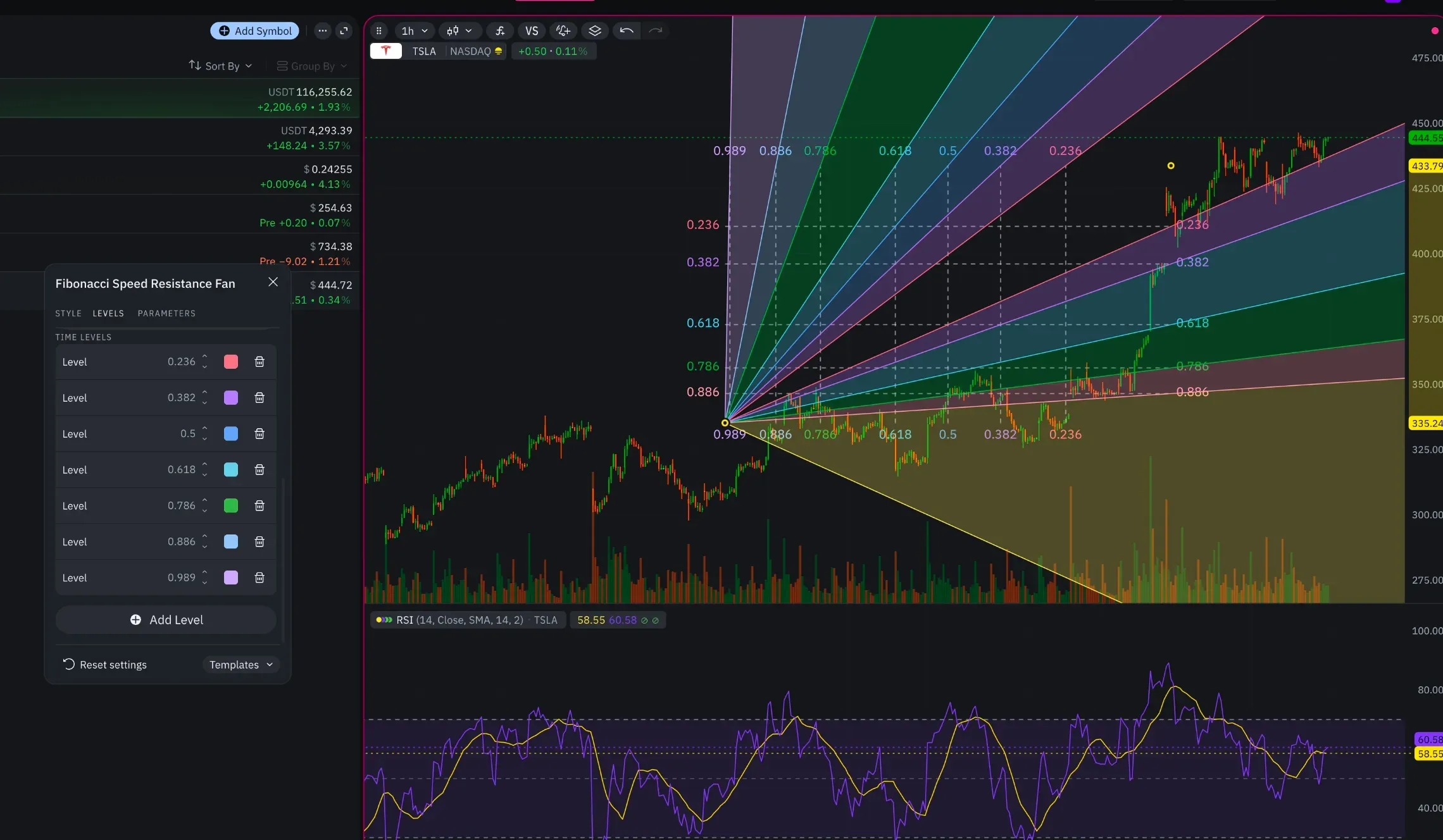This screenshot has width=1443, height=840.
Task: Click the VS compare symbols button
Action: (532, 31)
